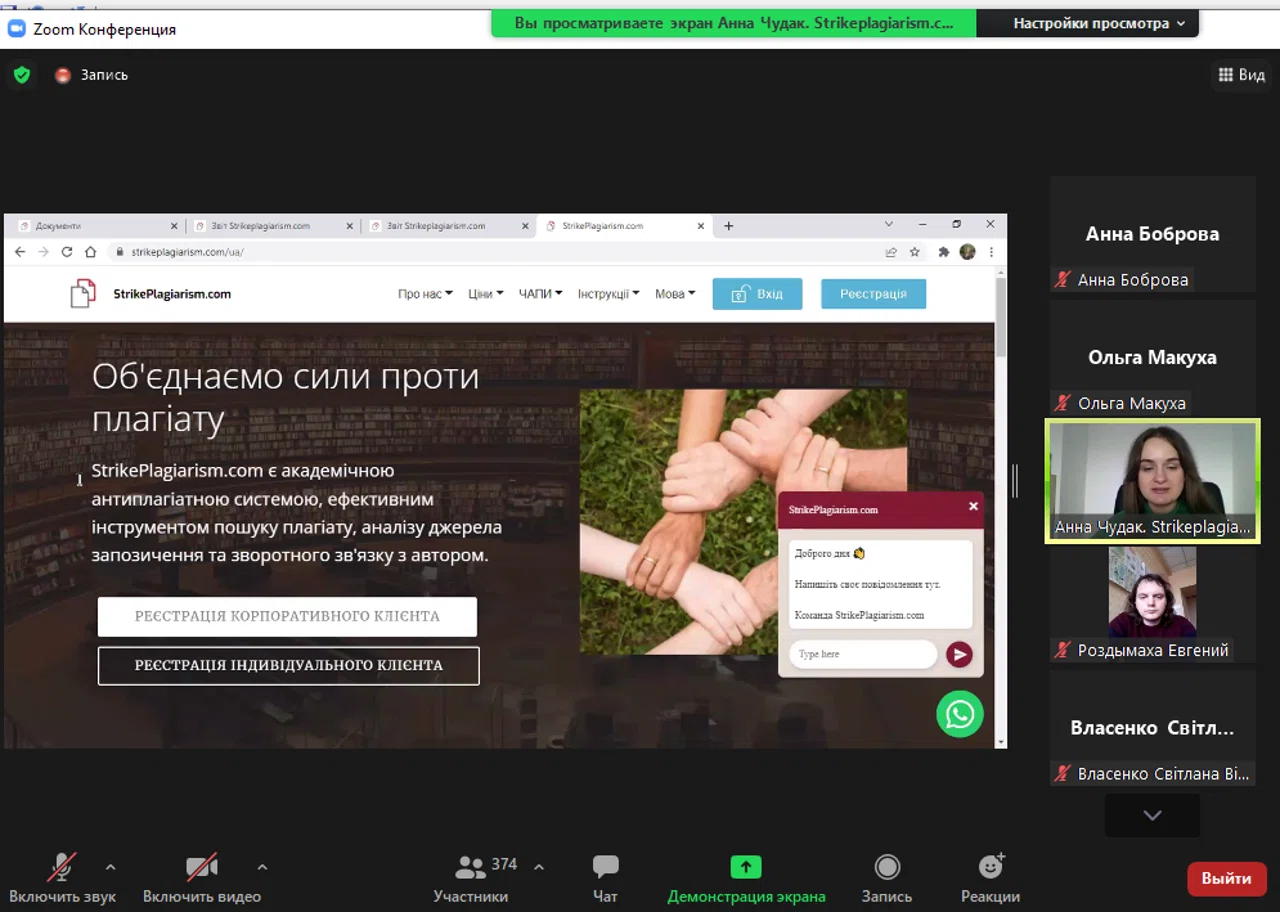
Task: Send chat message with arrow button
Action: click(x=959, y=654)
